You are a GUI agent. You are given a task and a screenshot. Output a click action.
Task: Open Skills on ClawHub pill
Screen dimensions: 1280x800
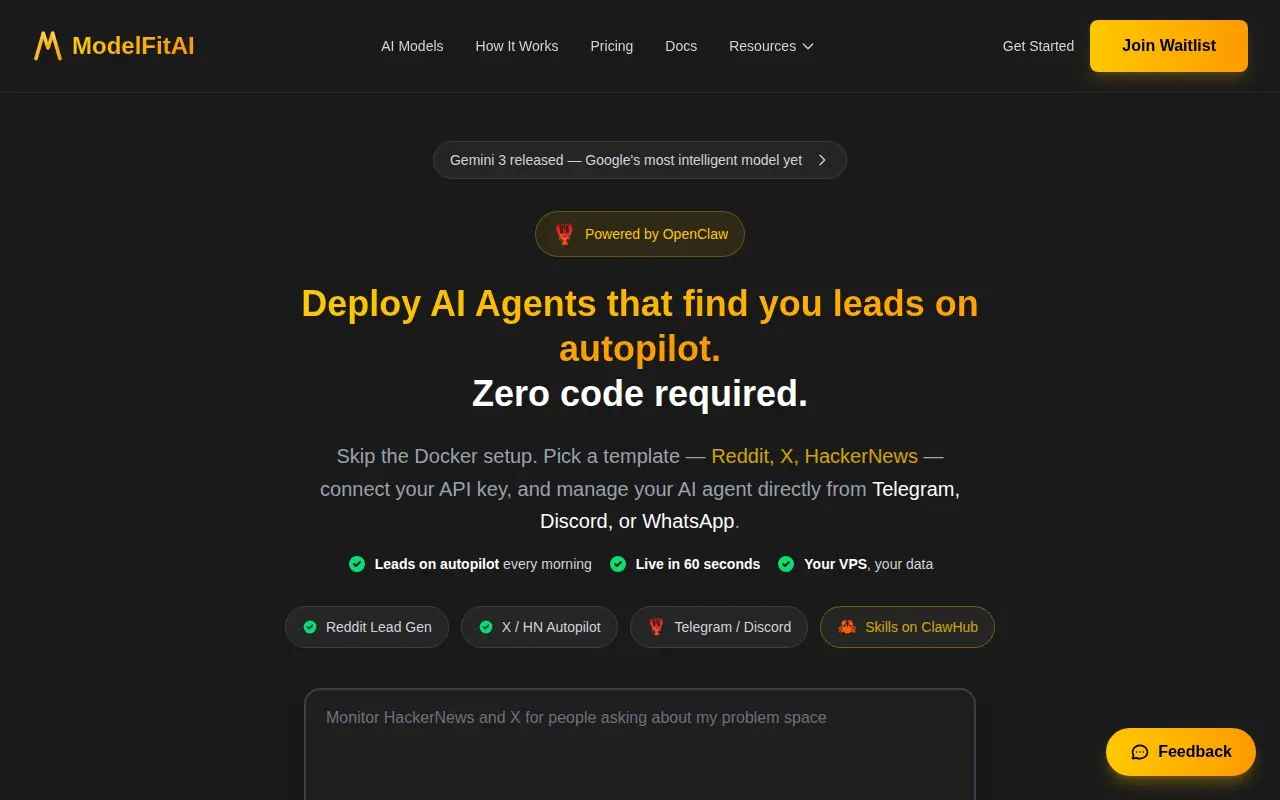907,627
